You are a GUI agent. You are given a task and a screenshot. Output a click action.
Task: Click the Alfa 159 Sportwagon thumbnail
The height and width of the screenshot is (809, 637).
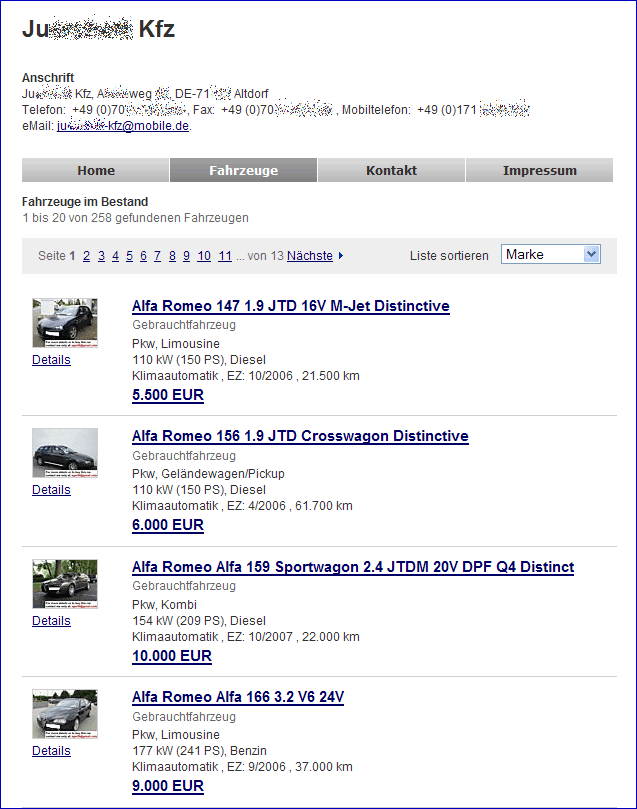click(65, 584)
